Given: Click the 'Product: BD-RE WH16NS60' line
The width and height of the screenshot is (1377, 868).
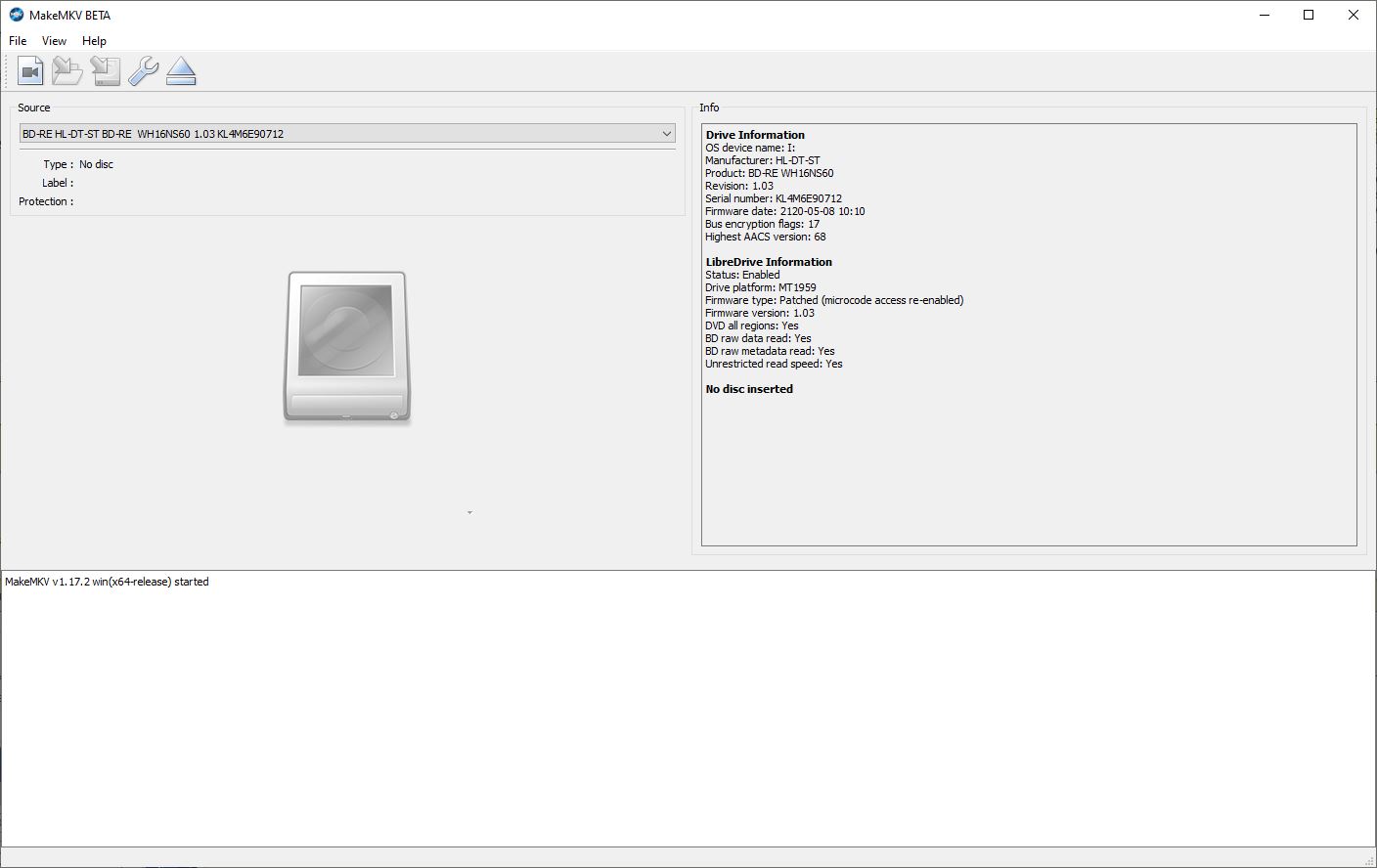Looking at the screenshot, I should (770, 173).
